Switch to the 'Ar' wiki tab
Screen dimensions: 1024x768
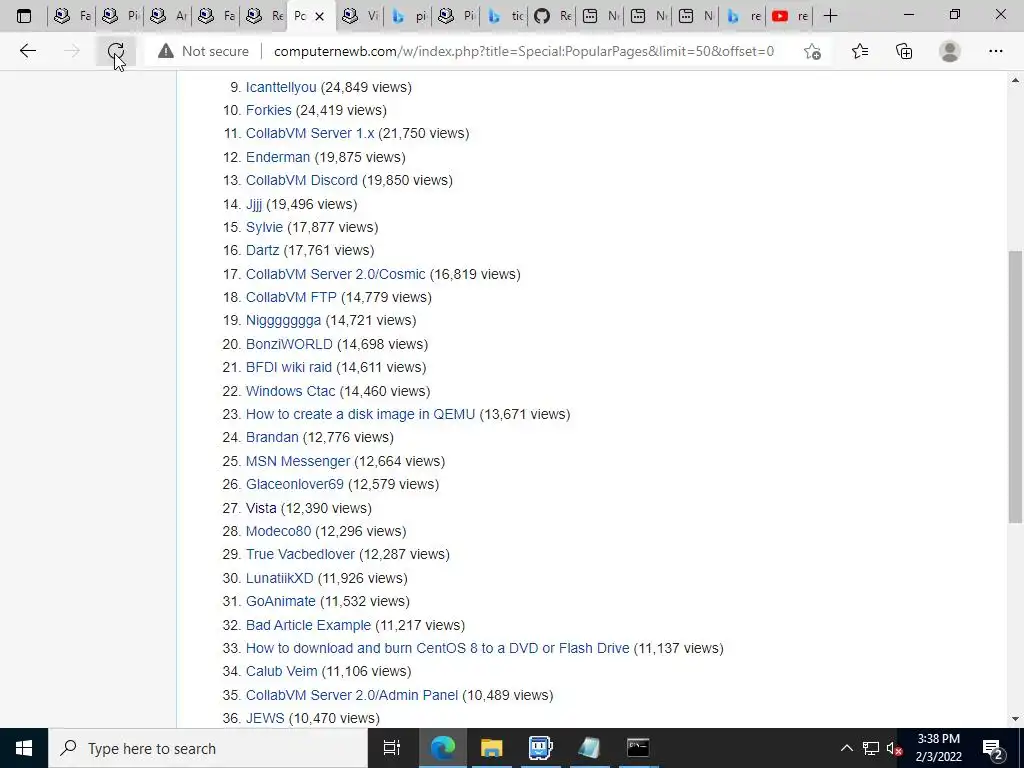(x=169, y=16)
